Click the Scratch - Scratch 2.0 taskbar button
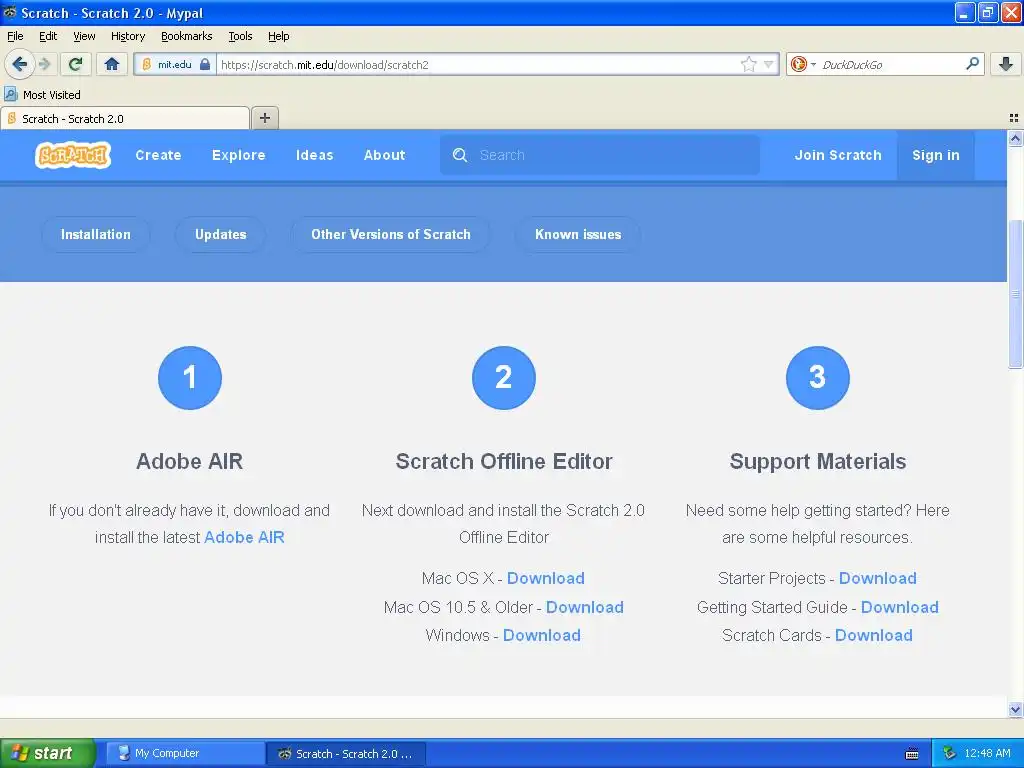The width and height of the screenshot is (1024, 768). (x=346, y=753)
